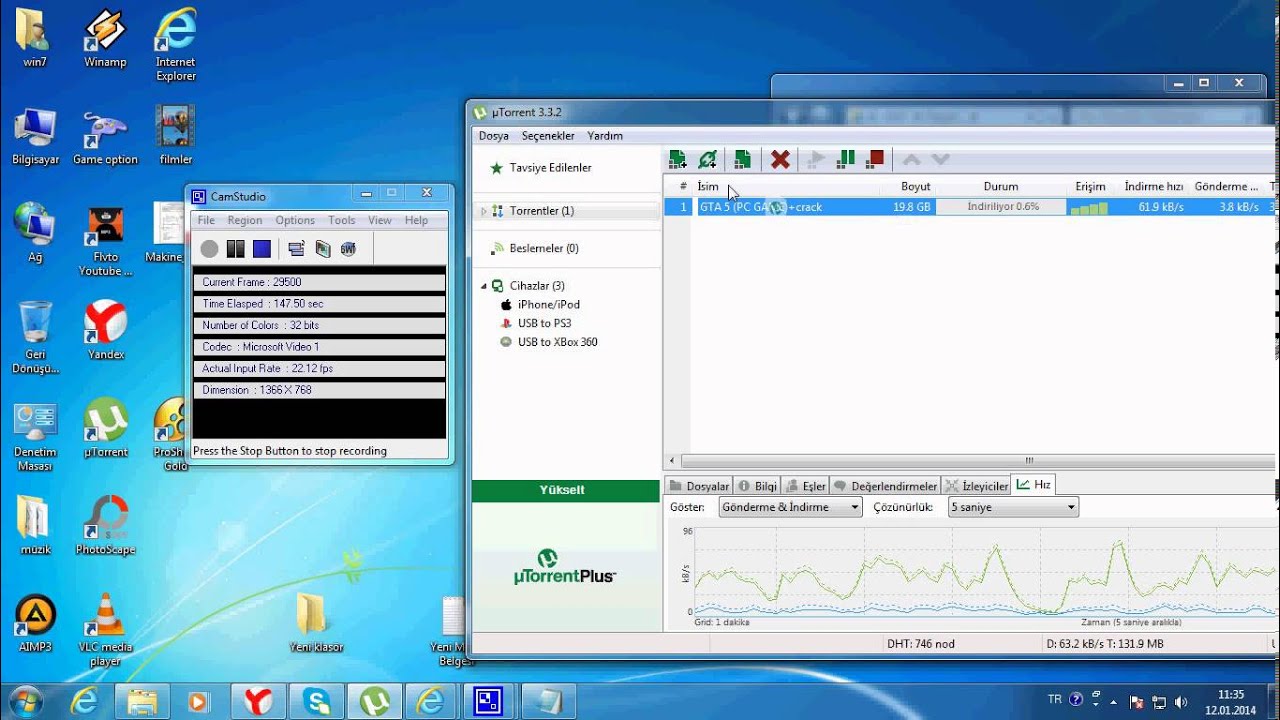Click CamStudio Toggle View icon
This screenshot has width=1280, height=720.
[x=296, y=249]
